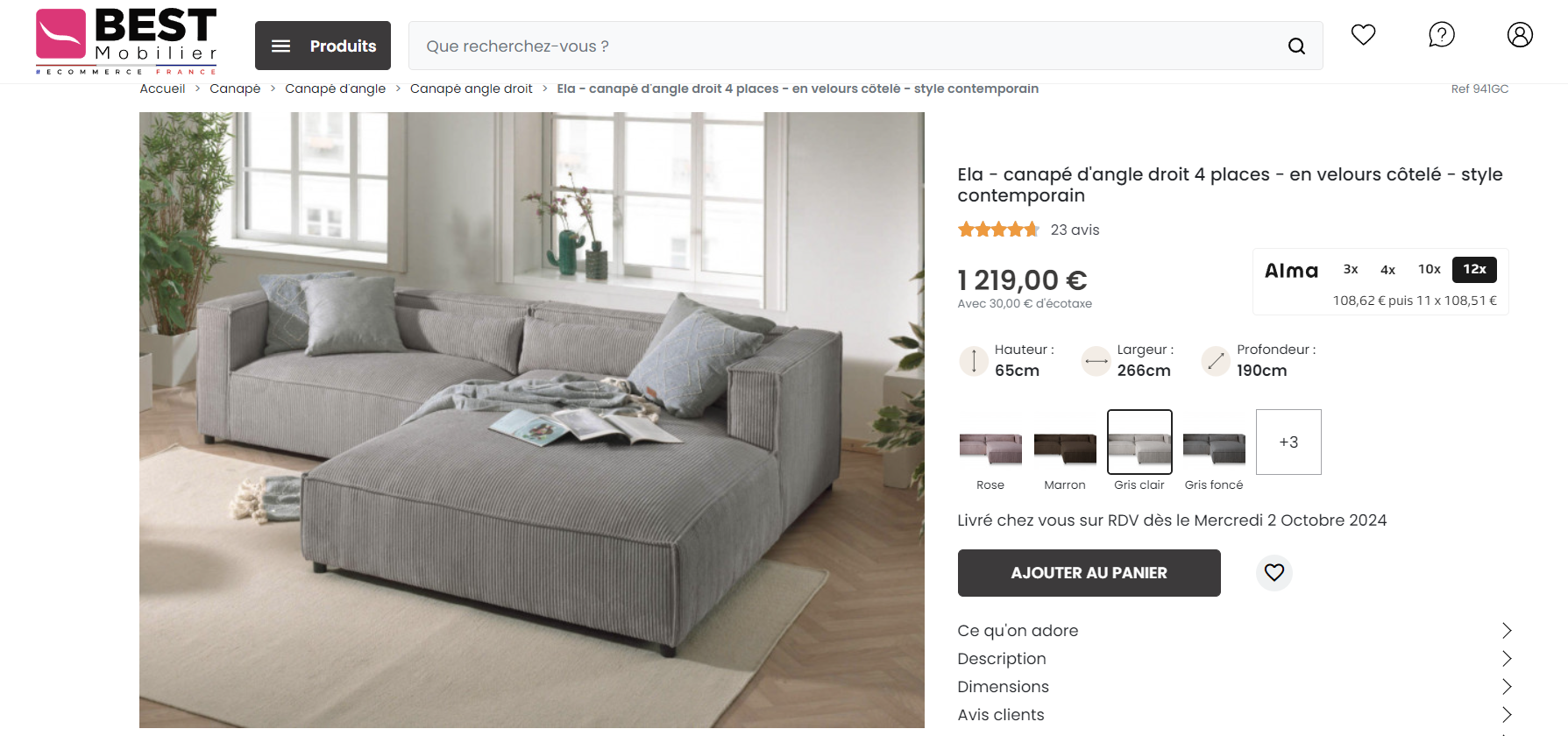Click the Largeur dimension icon
Screen dimensions: 1568x736
pyautogui.click(x=1096, y=361)
